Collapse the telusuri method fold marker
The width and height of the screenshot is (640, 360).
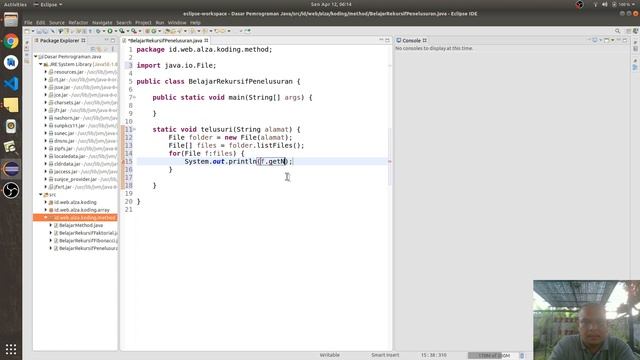[134, 129]
